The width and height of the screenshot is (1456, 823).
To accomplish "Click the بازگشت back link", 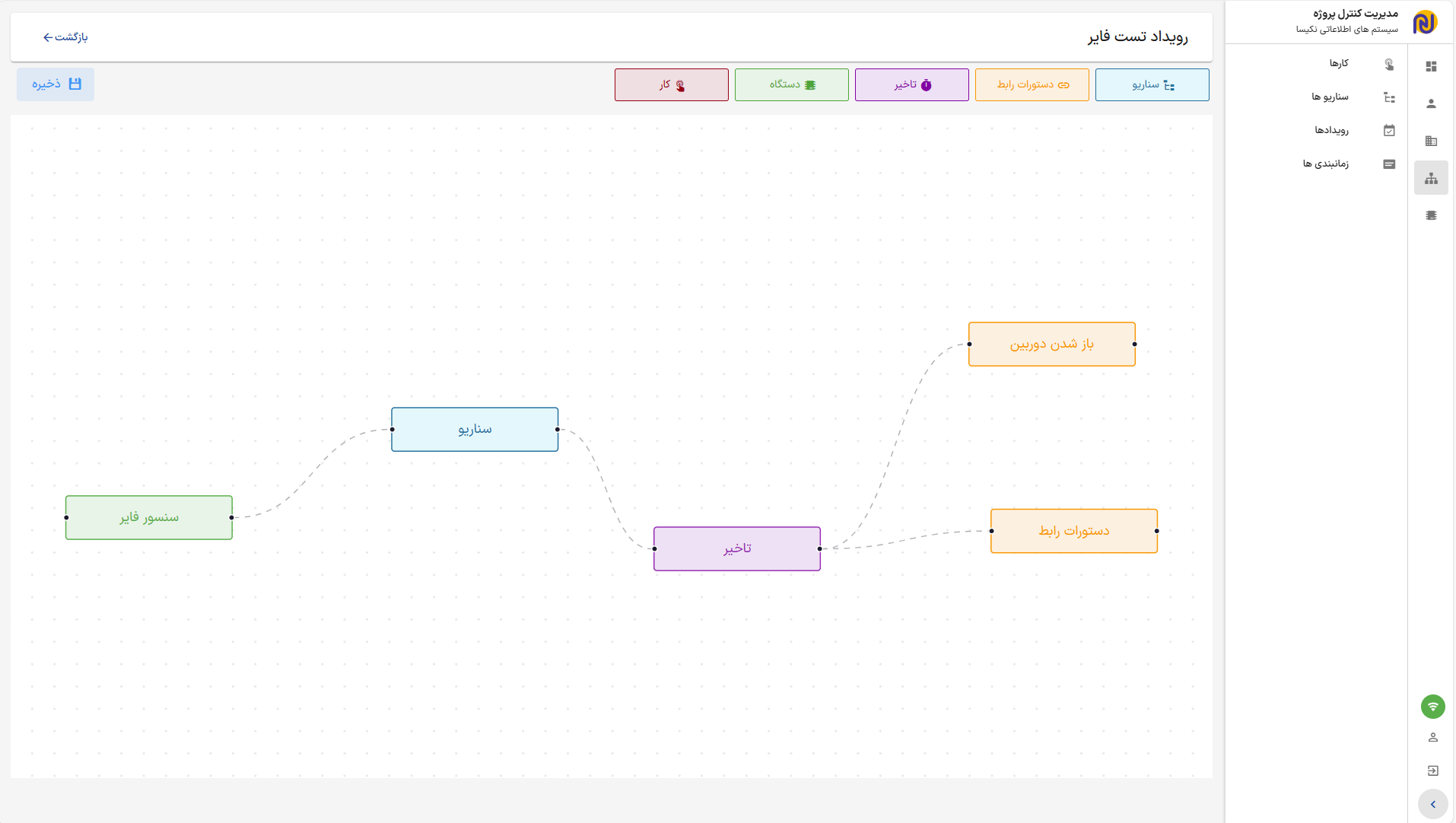I will tap(65, 37).
